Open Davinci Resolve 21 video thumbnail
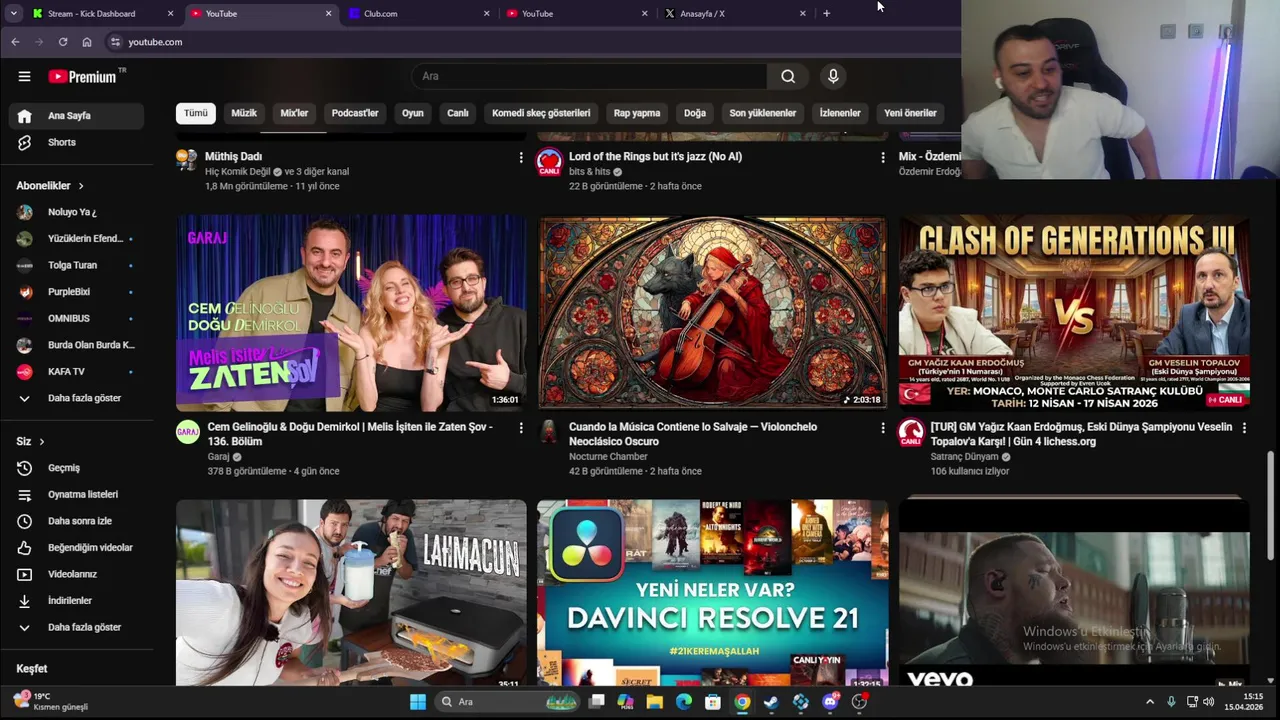Screen dimensions: 1280x720 coord(712,593)
